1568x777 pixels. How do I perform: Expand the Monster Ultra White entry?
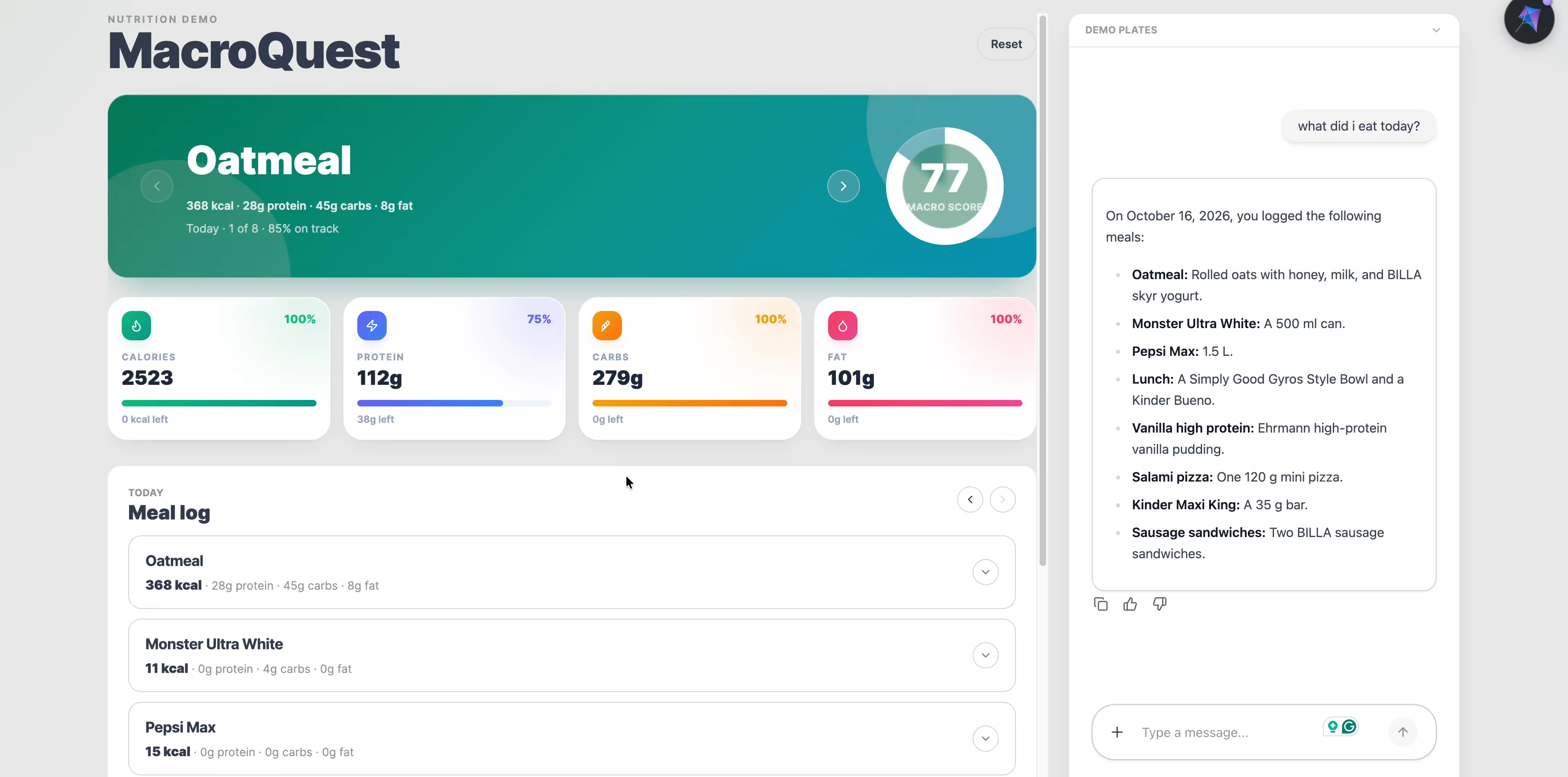(x=985, y=655)
